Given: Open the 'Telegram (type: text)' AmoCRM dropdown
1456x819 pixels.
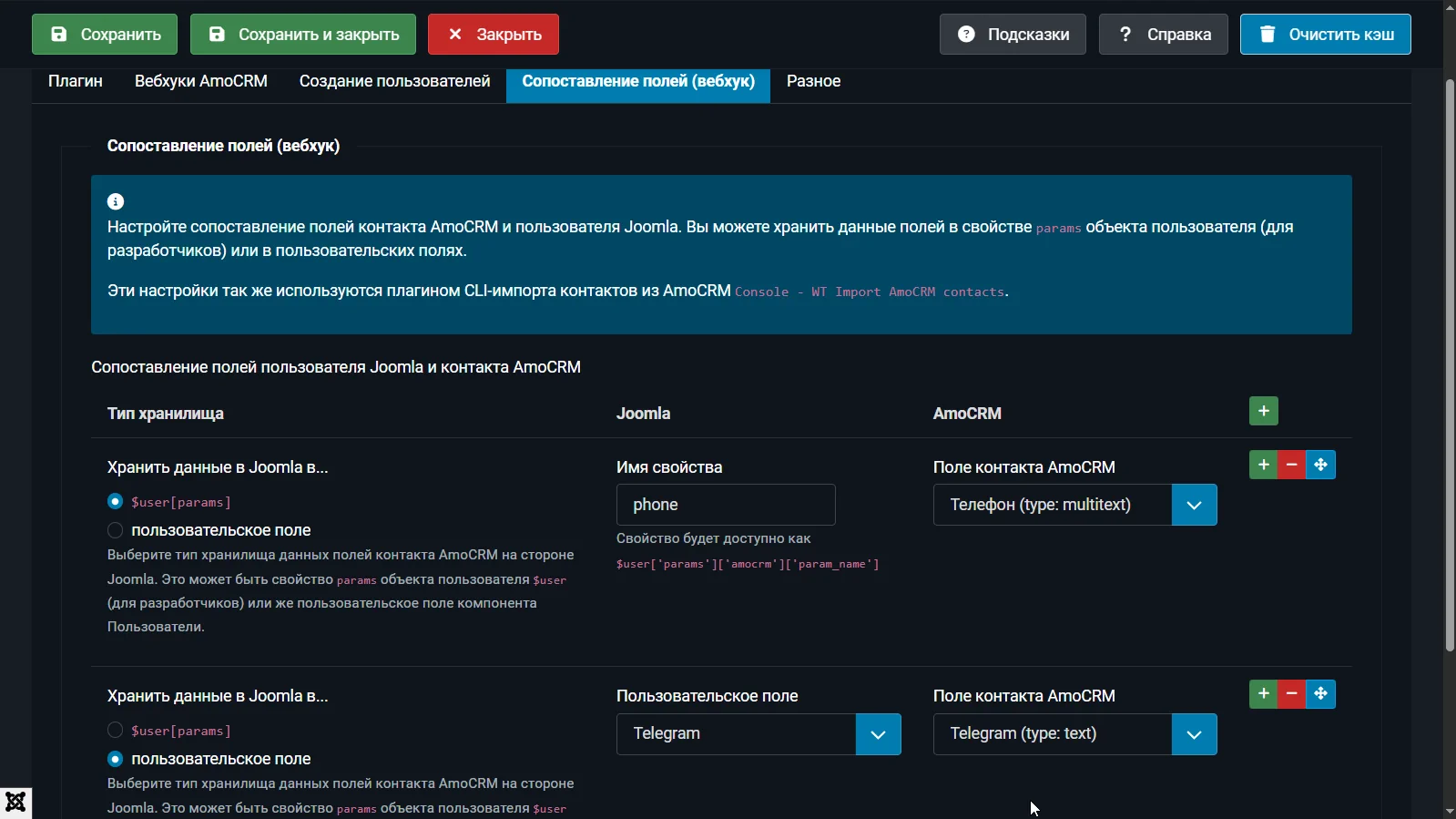Looking at the screenshot, I should click(1074, 734).
